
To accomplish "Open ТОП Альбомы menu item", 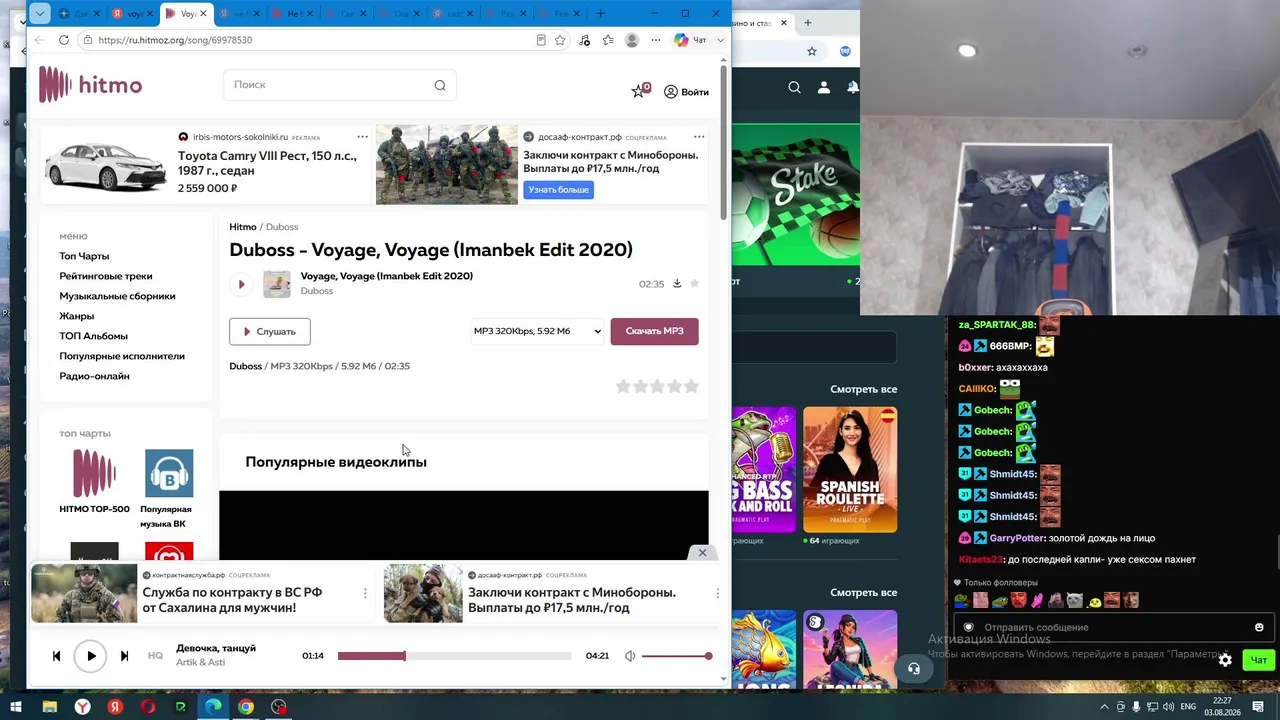I will [93, 336].
